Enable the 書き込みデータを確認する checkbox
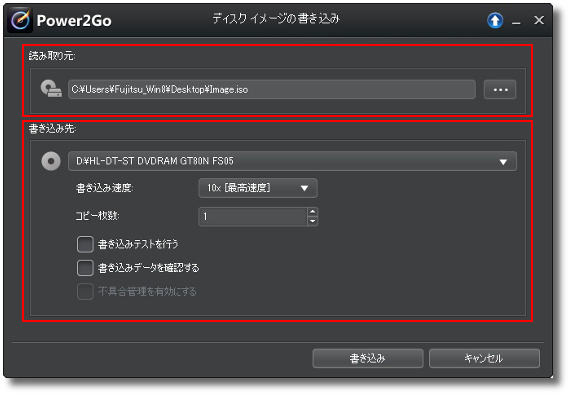The width and height of the screenshot is (570, 395). [x=85, y=268]
